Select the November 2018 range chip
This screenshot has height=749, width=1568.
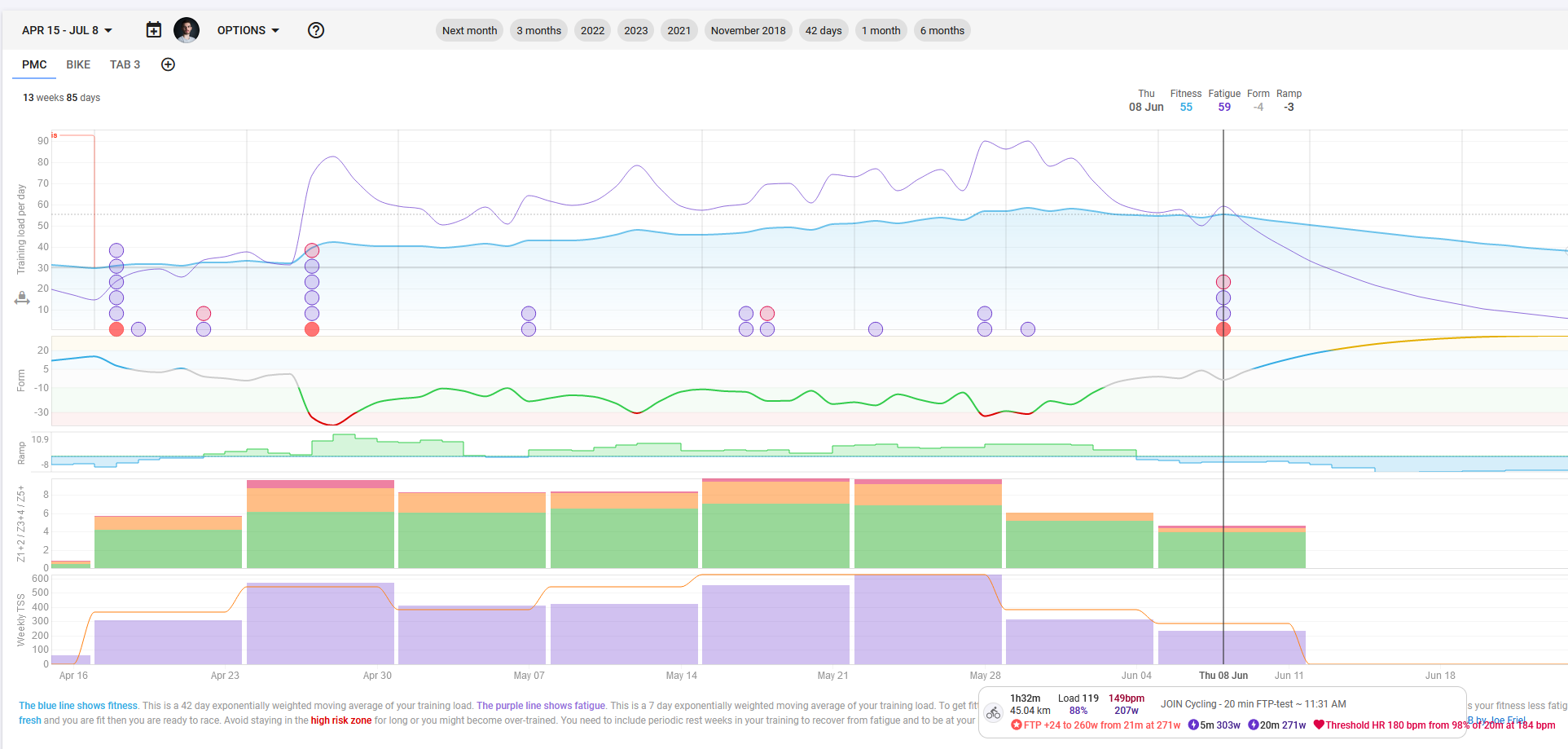pos(748,30)
